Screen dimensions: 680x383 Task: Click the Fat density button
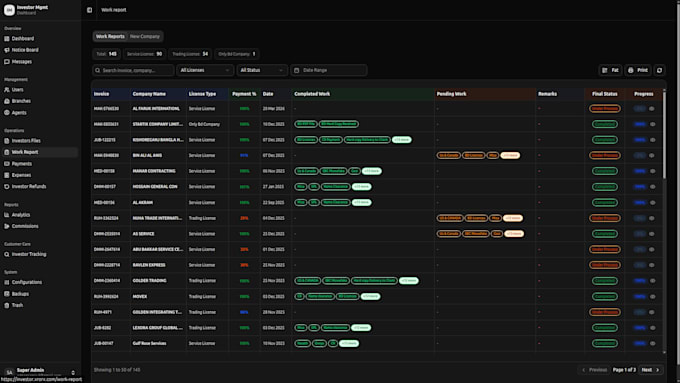[x=611, y=70]
